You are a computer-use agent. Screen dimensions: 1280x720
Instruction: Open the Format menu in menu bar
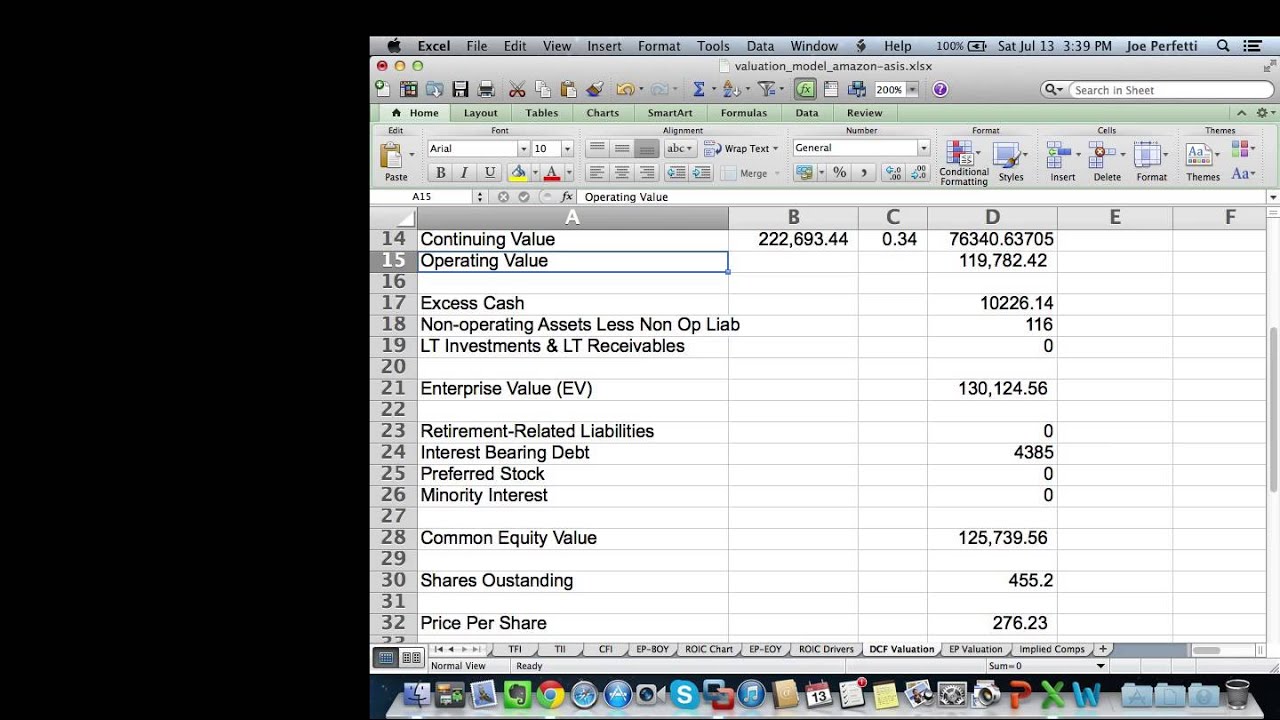click(659, 46)
